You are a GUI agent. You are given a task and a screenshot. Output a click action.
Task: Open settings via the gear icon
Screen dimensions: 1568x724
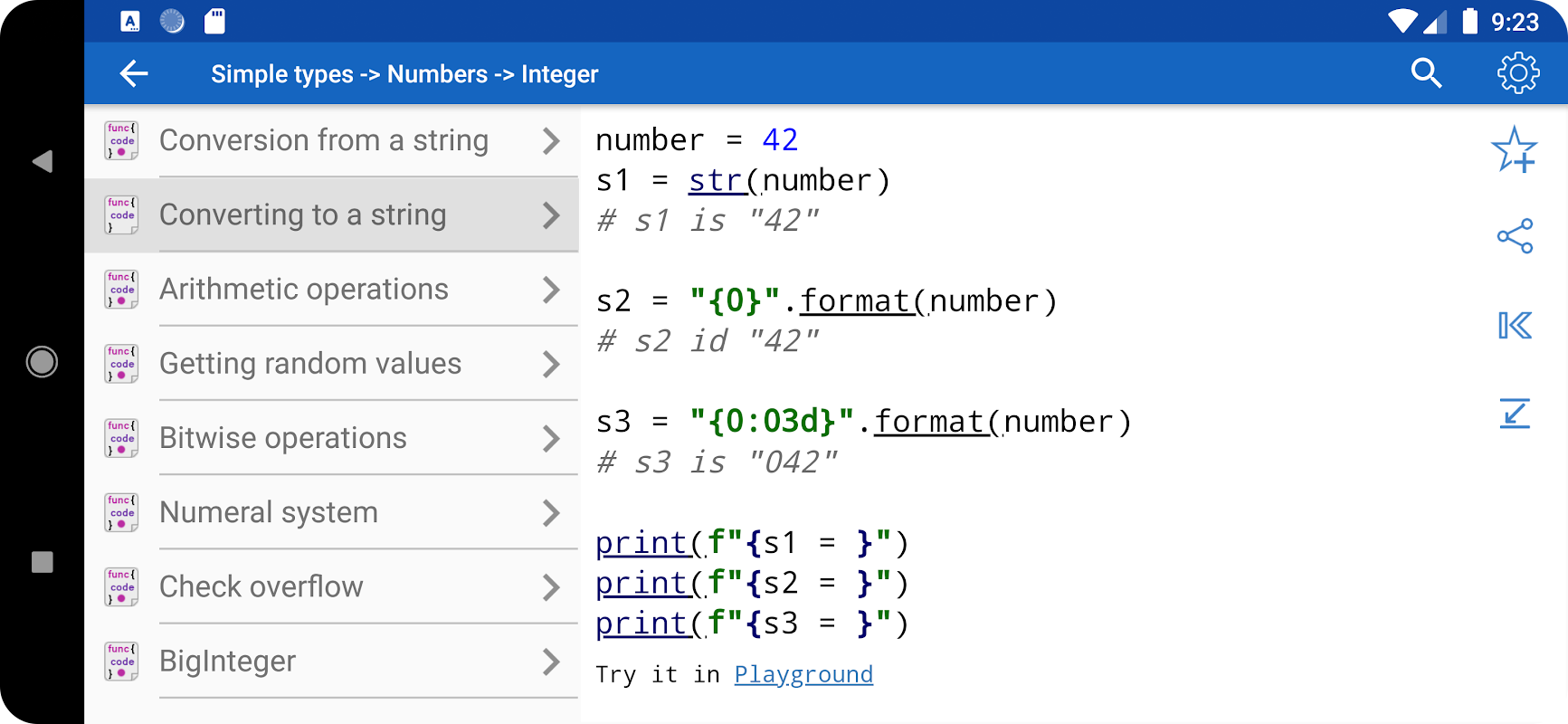pos(1517,73)
